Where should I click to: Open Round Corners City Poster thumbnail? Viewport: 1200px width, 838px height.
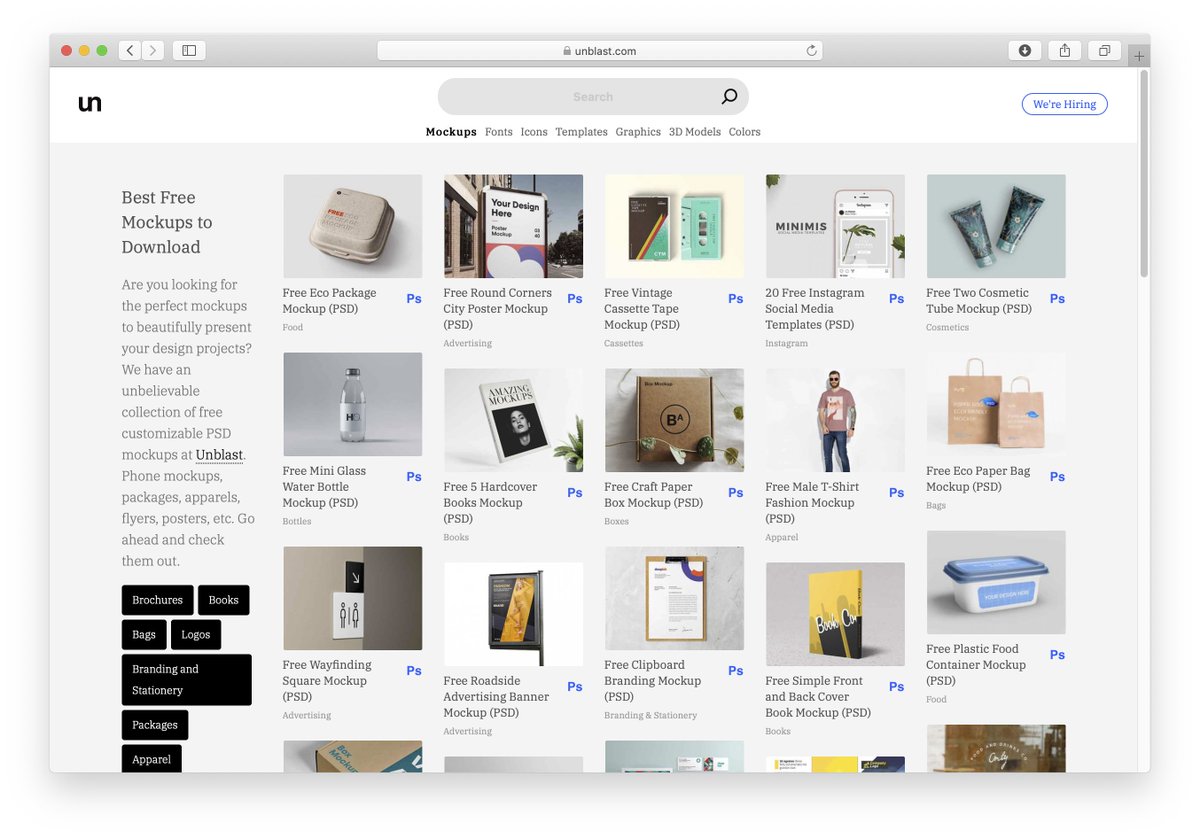pos(513,226)
